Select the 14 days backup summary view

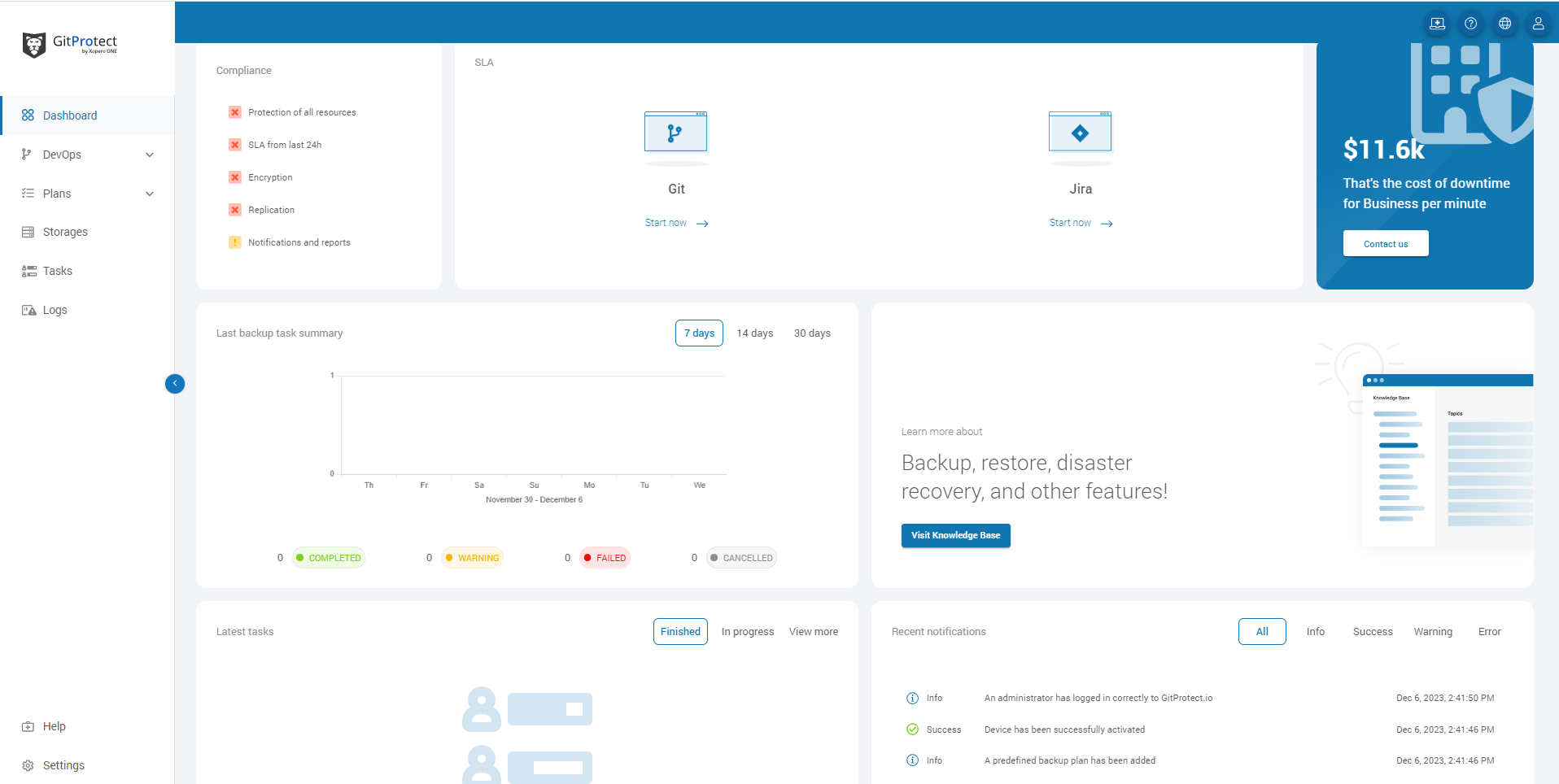click(x=754, y=333)
